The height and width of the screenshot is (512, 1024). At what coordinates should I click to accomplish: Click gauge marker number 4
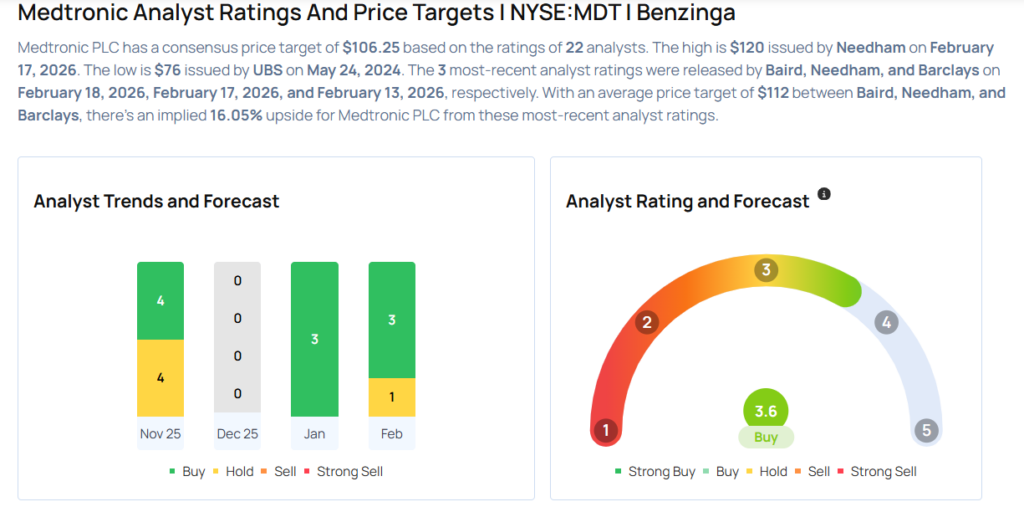(x=885, y=322)
